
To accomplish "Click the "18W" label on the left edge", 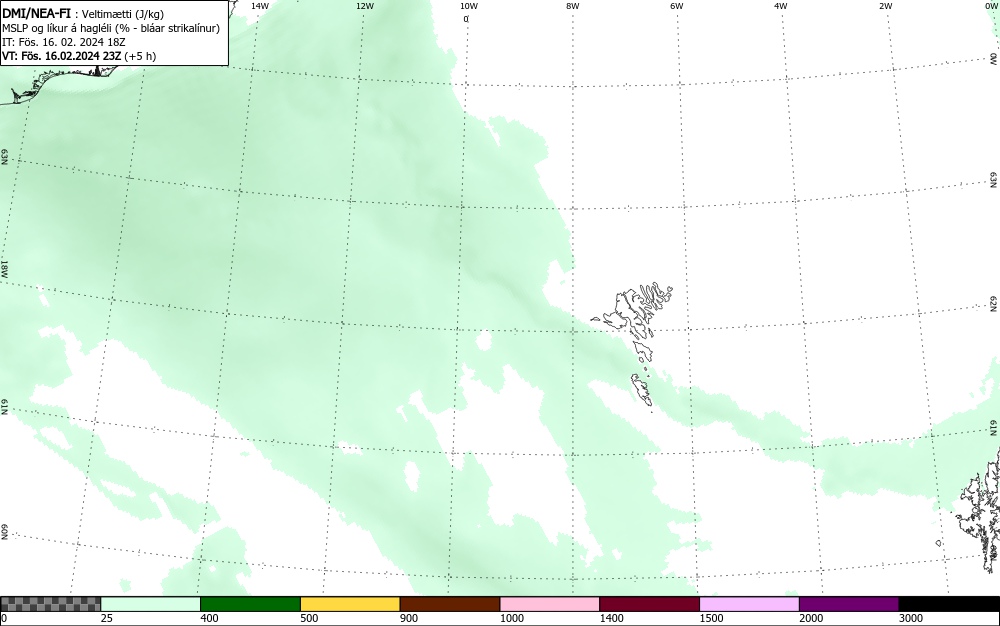I will 4,268.
